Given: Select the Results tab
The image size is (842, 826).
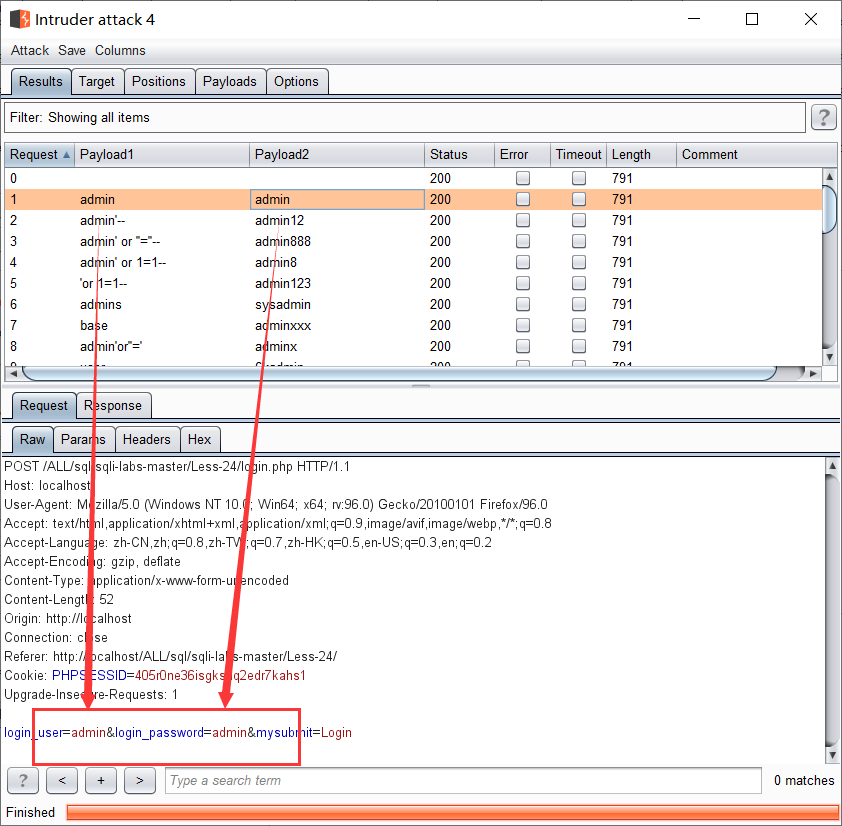Looking at the screenshot, I should 41,82.
